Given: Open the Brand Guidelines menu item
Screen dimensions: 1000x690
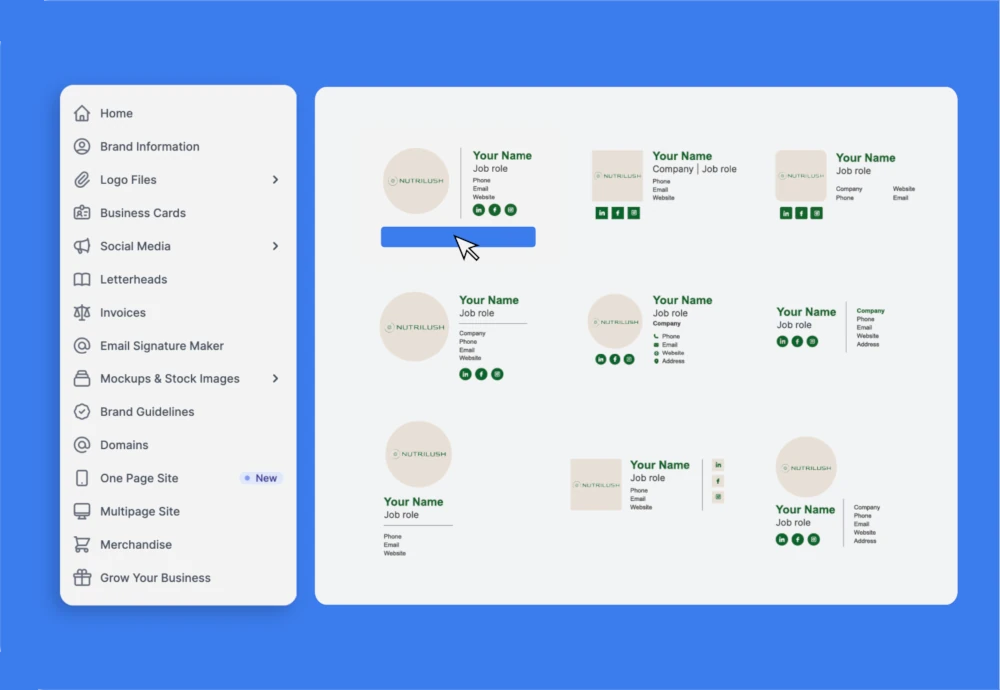Looking at the screenshot, I should click(x=147, y=412).
